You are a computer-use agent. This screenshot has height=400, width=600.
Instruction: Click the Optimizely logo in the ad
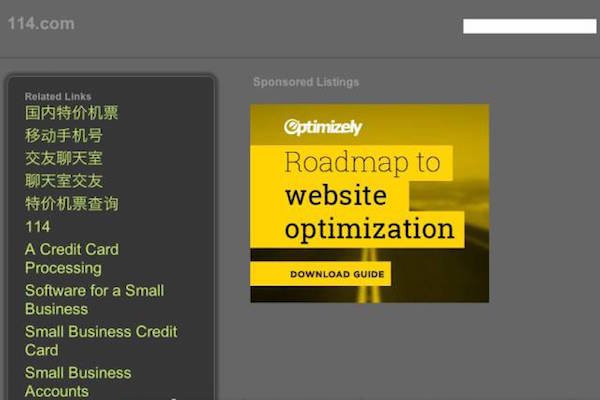(323, 127)
